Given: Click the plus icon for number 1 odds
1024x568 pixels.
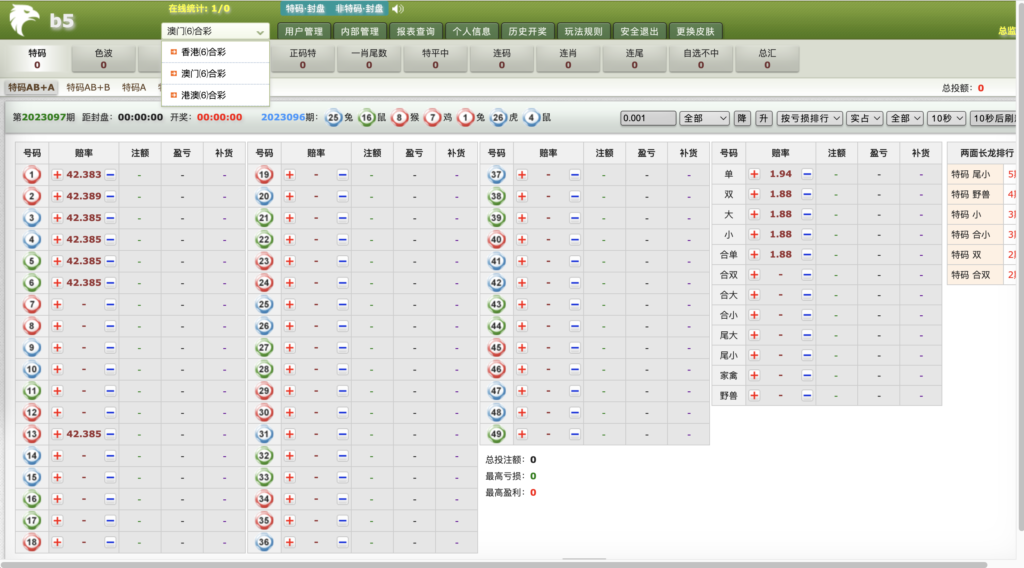Looking at the screenshot, I should [57, 174].
